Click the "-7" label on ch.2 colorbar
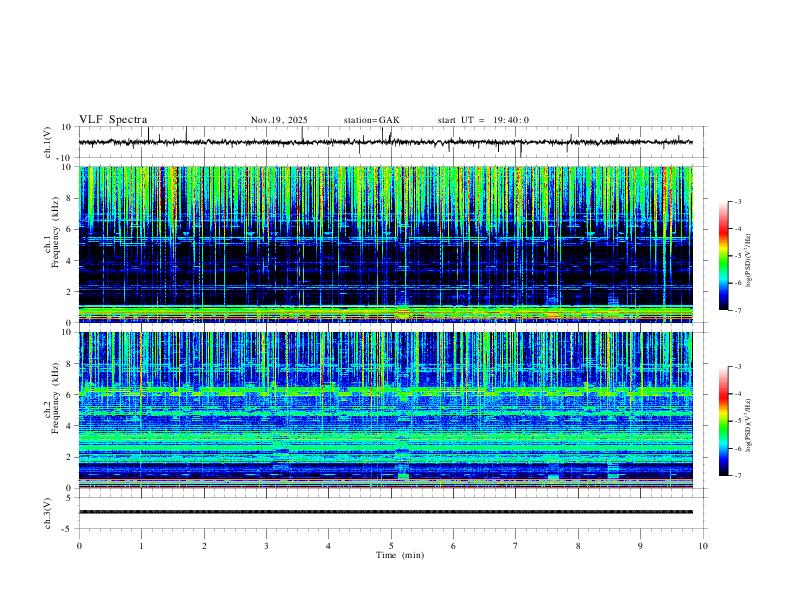 pyautogui.click(x=738, y=475)
